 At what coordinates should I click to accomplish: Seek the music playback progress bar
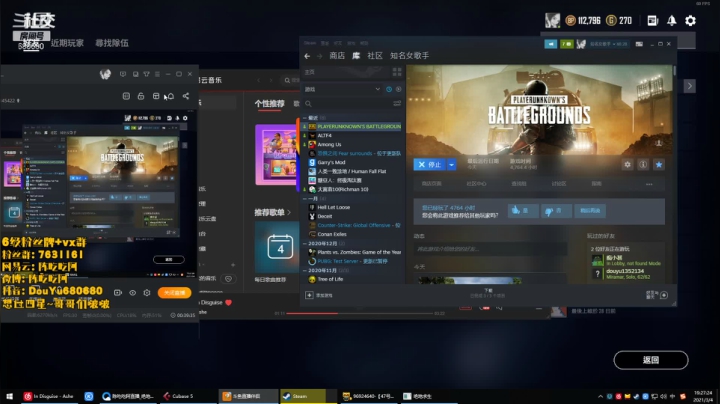click(x=360, y=313)
